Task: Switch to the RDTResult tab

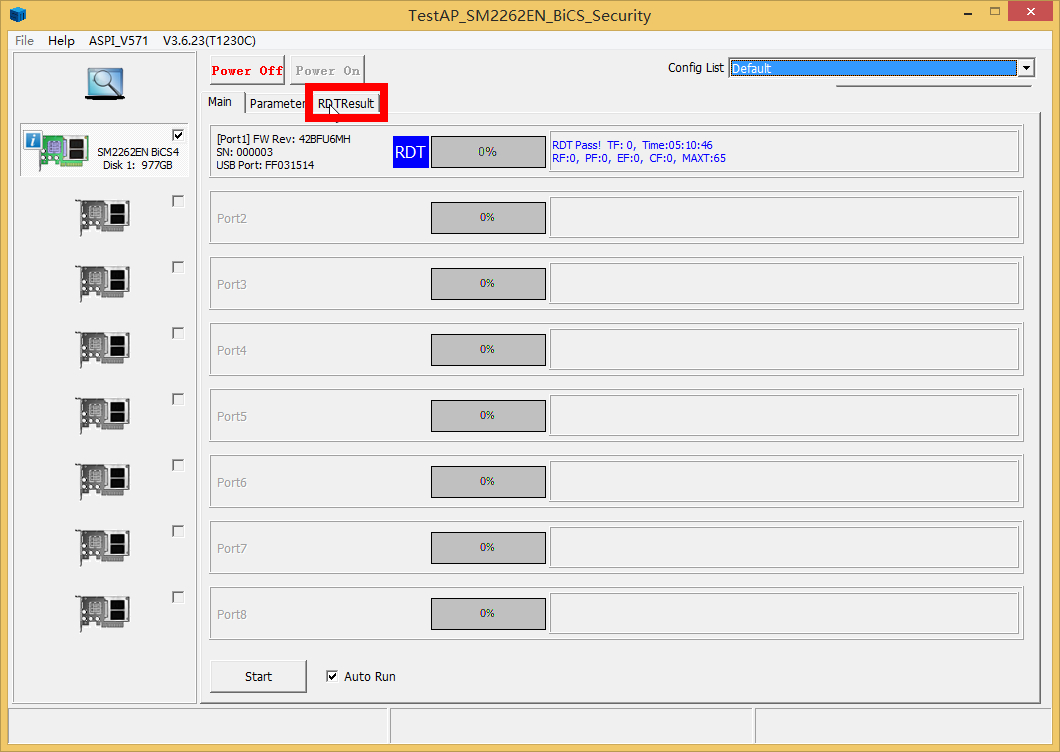Action: click(346, 104)
